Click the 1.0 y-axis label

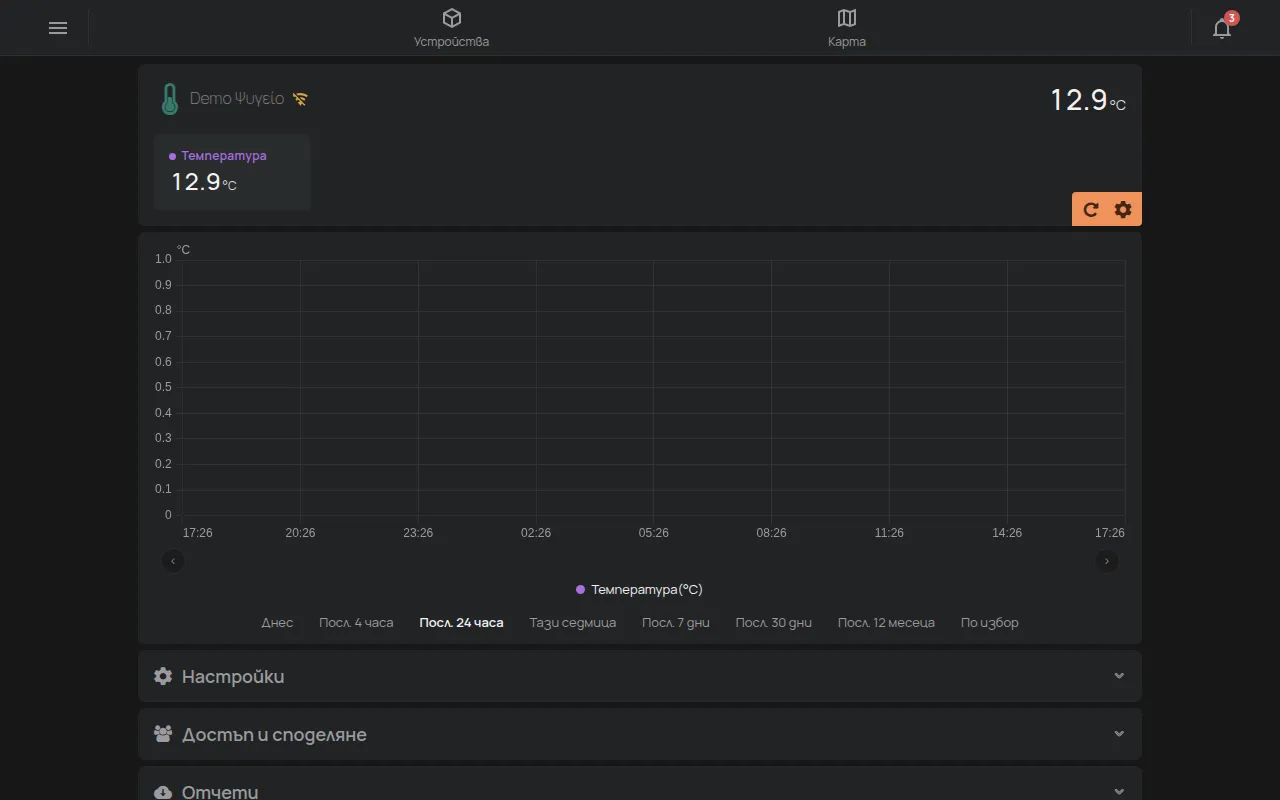pos(163,259)
